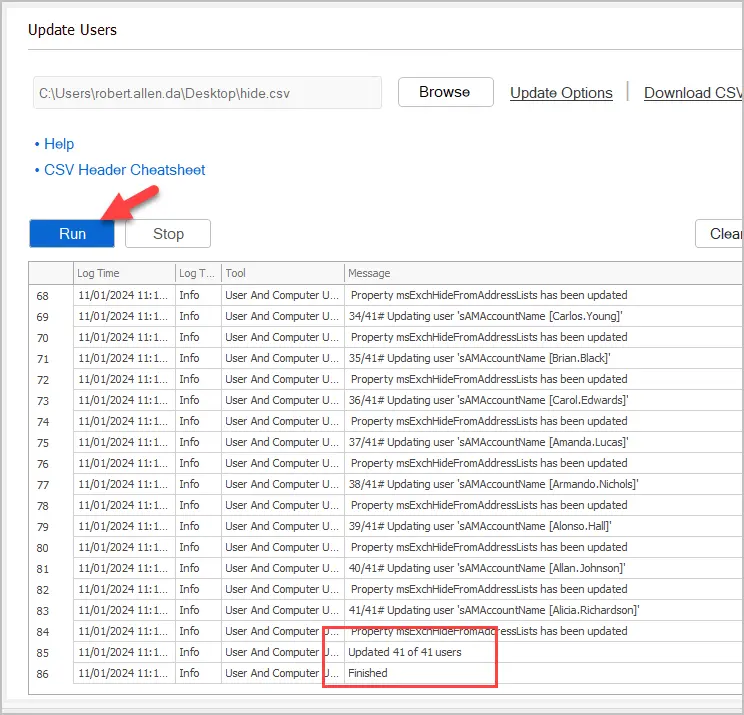This screenshot has width=744, height=715.
Task: Click the Run button
Action: [72, 233]
